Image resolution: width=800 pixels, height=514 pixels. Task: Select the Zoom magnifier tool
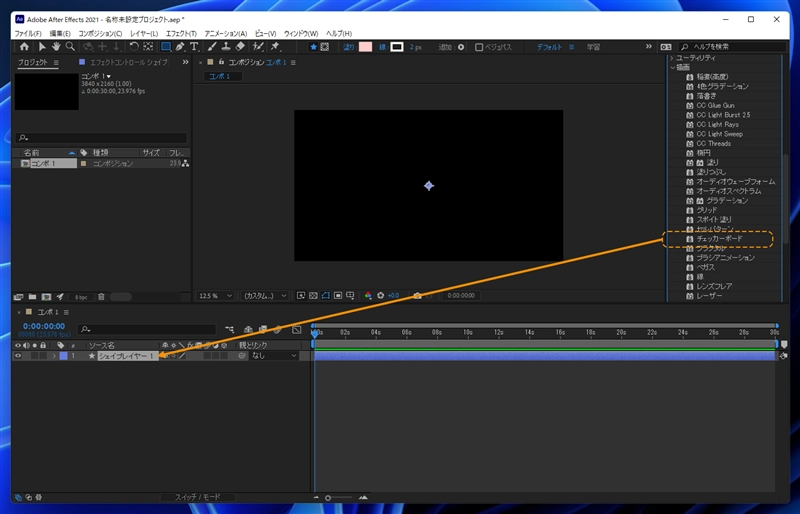click(70, 47)
